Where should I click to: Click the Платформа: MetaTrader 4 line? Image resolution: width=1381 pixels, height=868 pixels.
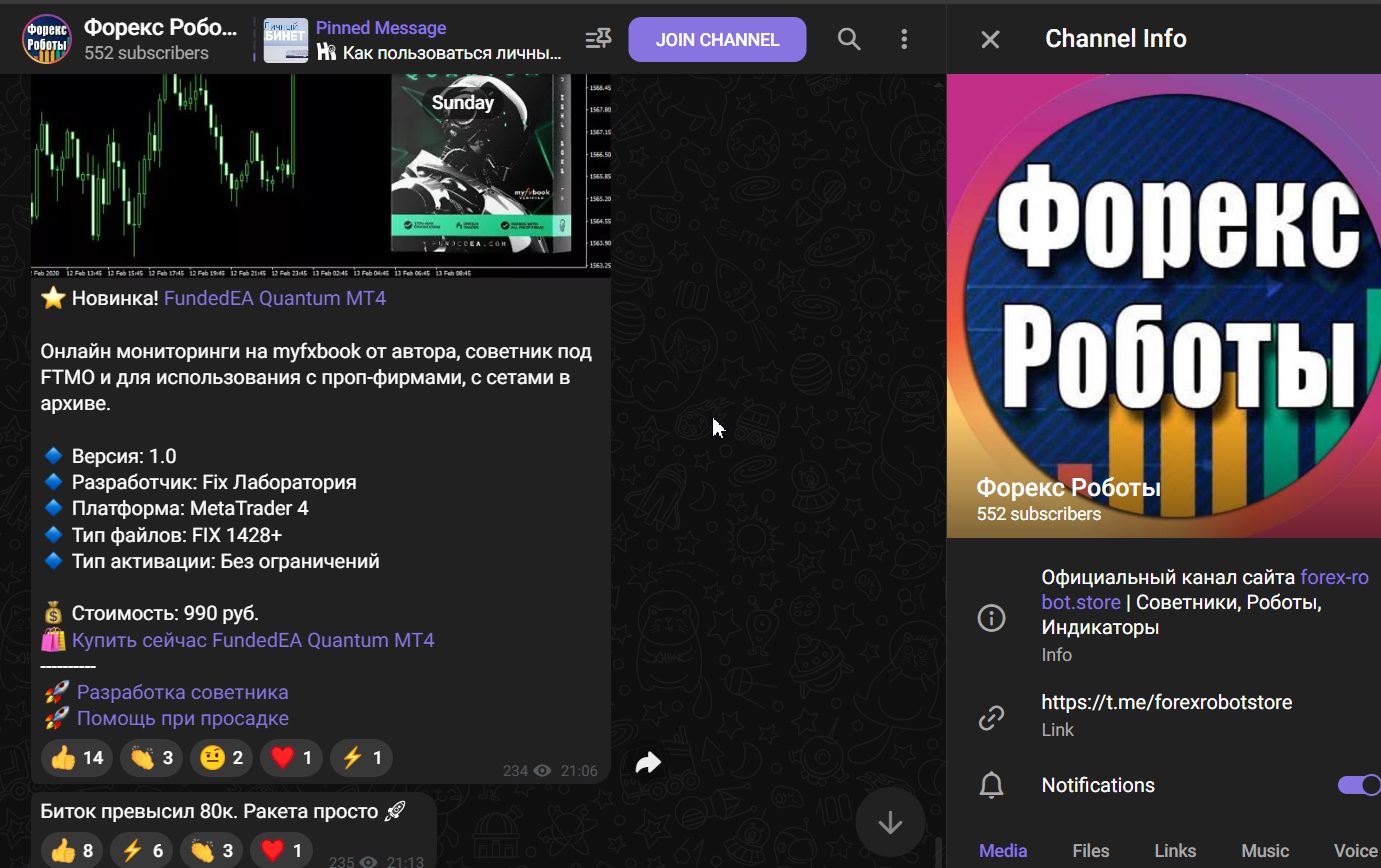click(x=190, y=508)
